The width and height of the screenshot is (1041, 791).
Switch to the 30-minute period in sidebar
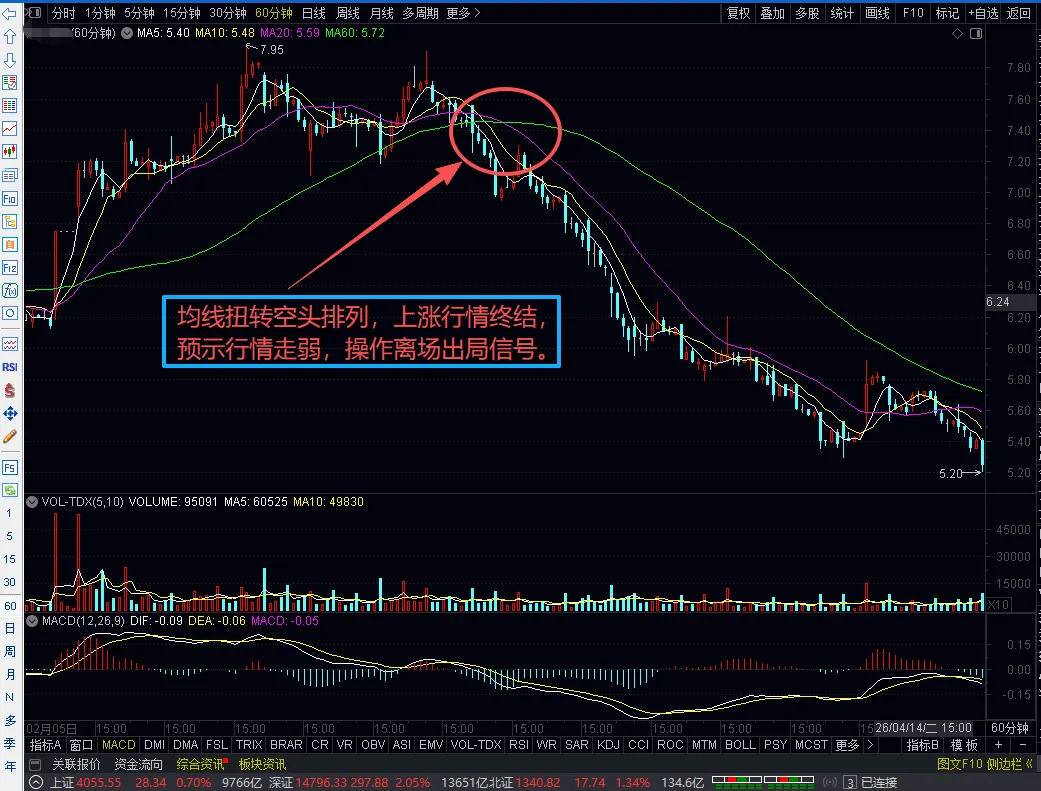click(9, 582)
